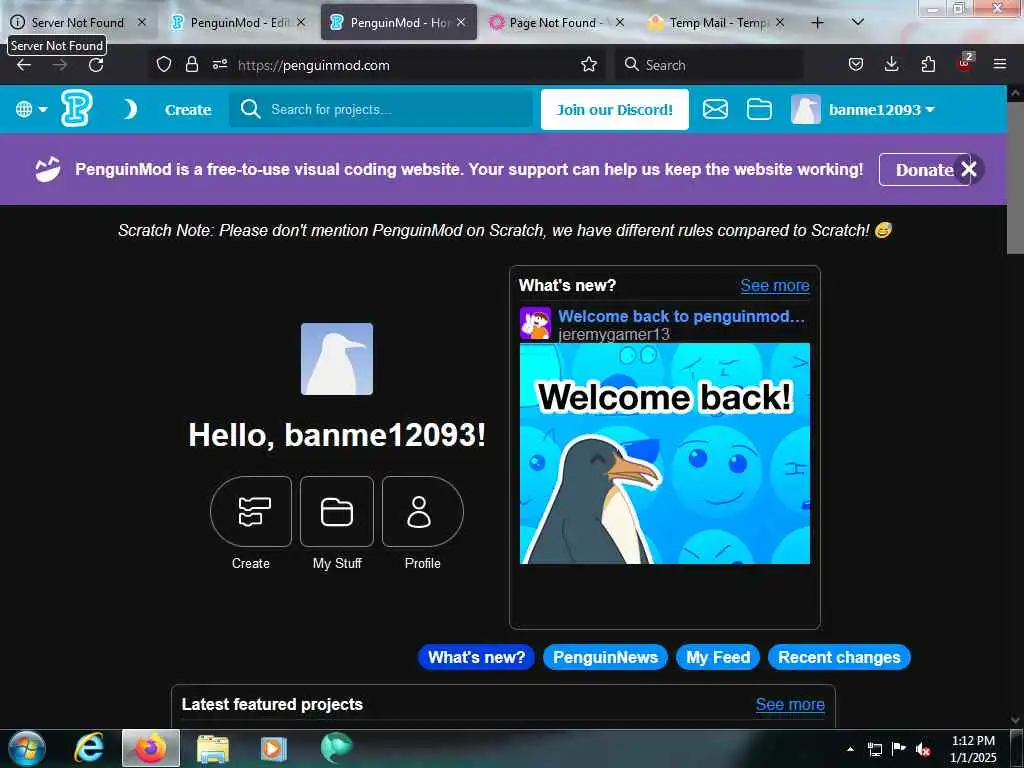
Task: Open site permissions icon in address bar
Action: [220, 65]
